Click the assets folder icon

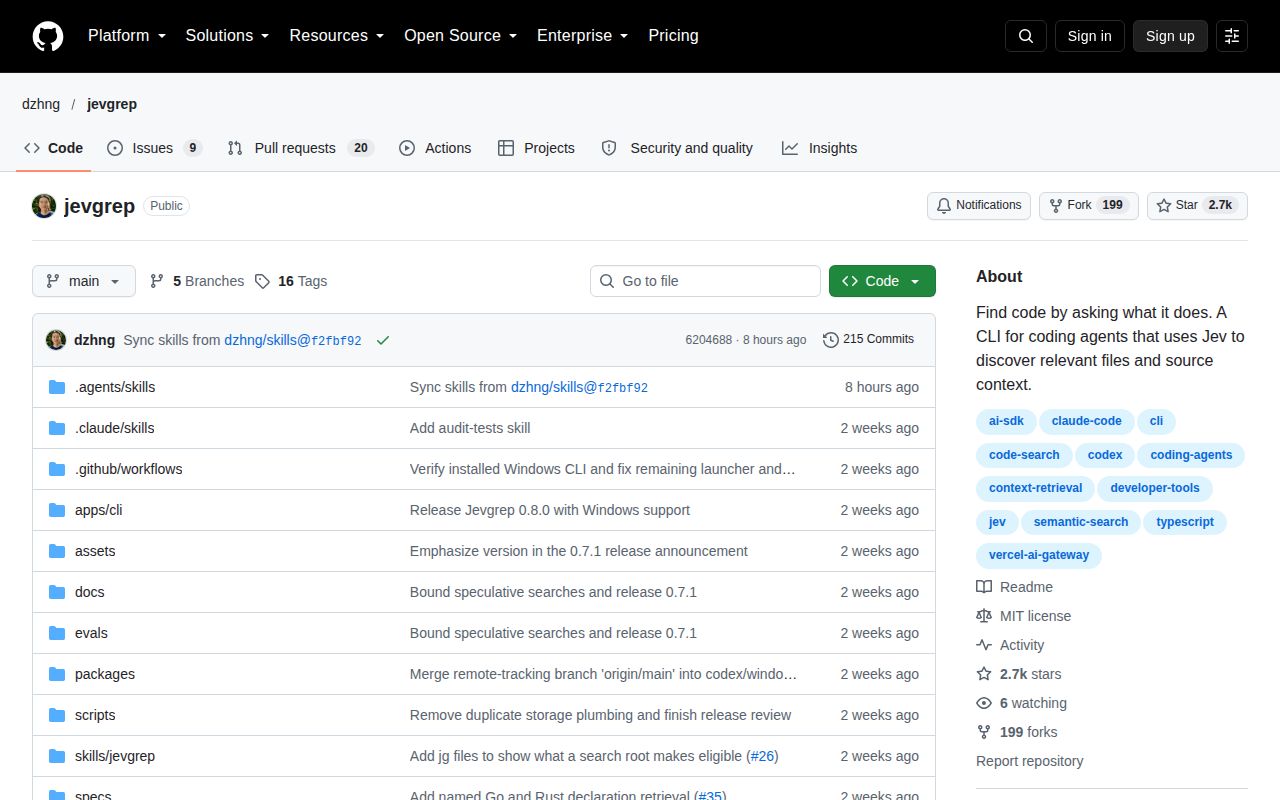(57, 551)
